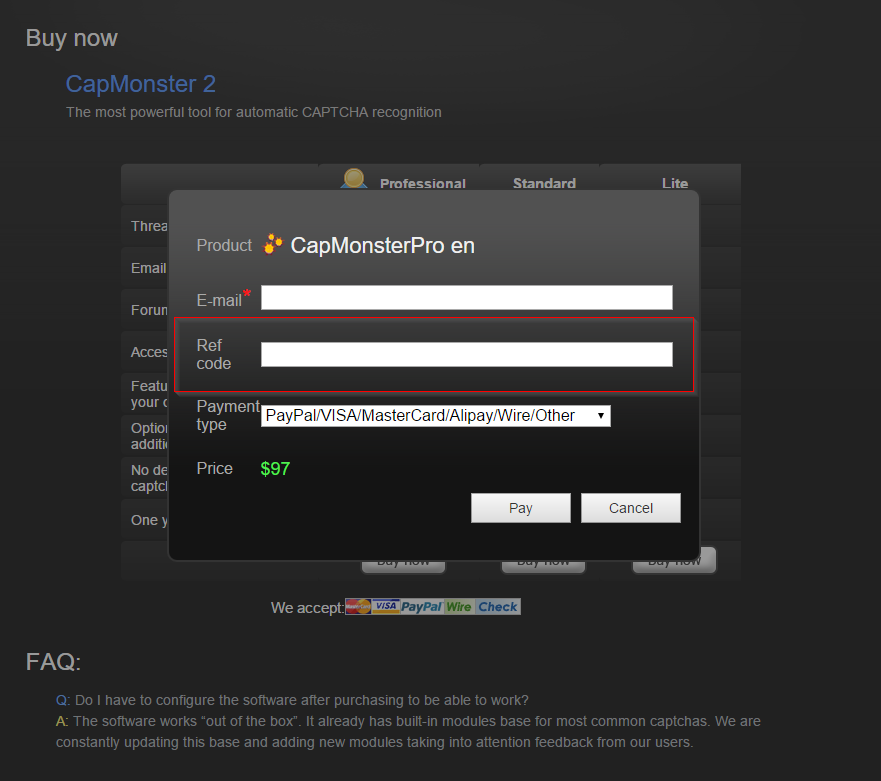Click the MasterCard payment logo
Image resolution: width=881 pixels, height=781 pixels.
(358, 606)
